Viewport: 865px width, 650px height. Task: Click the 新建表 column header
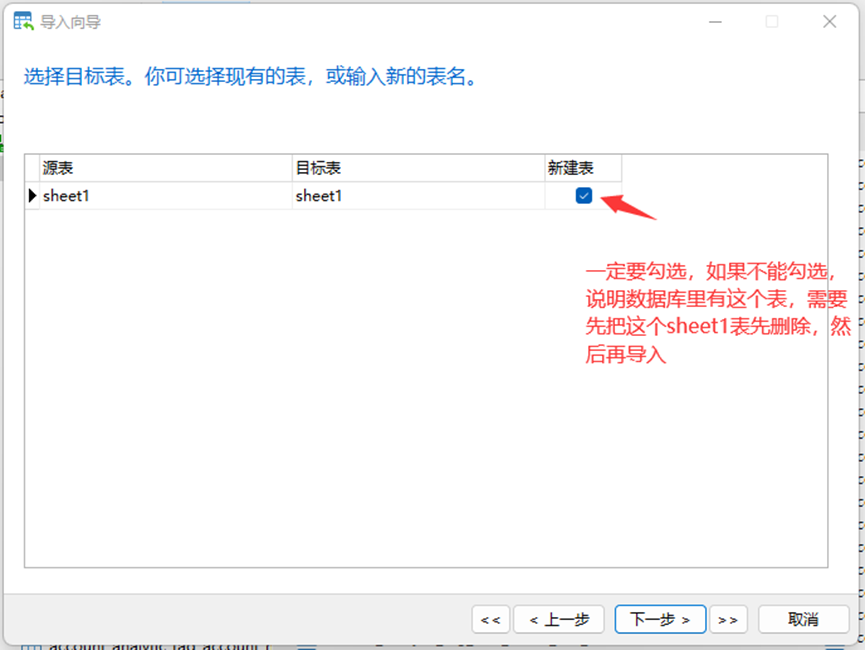click(x=582, y=168)
